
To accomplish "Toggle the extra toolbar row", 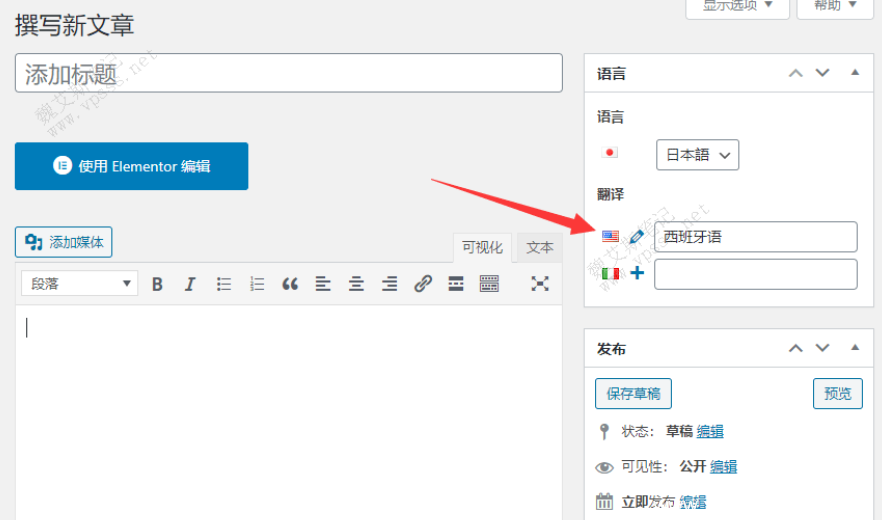I will point(489,284).
